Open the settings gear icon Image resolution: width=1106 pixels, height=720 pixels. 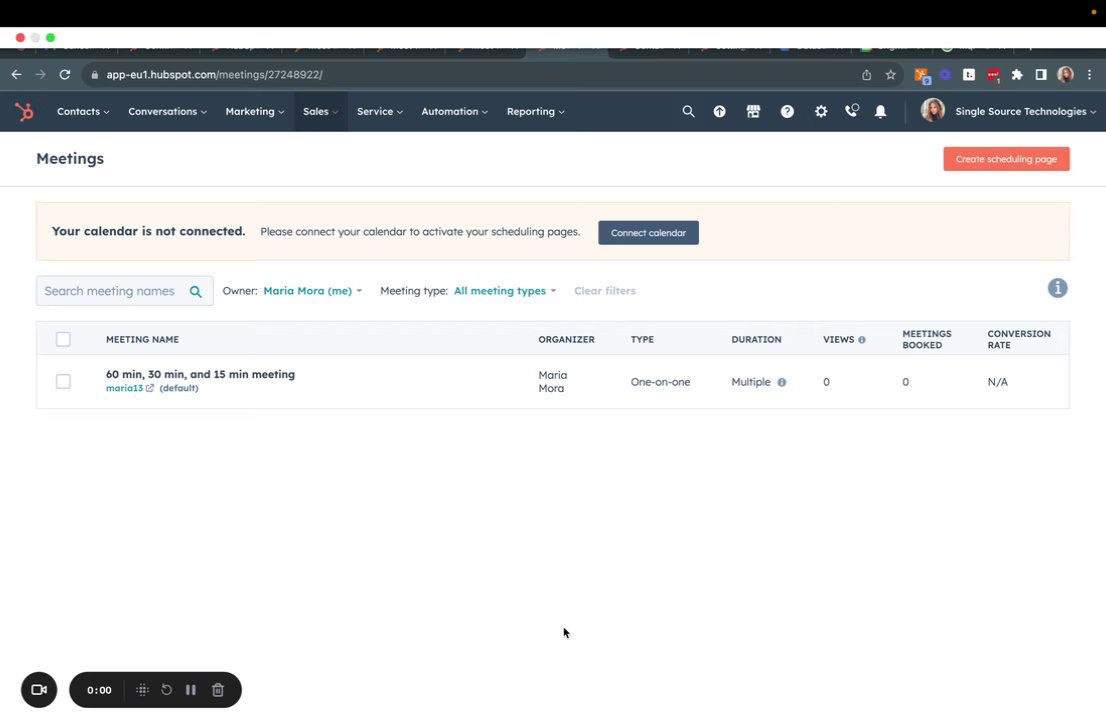click(x=821, y=111)
